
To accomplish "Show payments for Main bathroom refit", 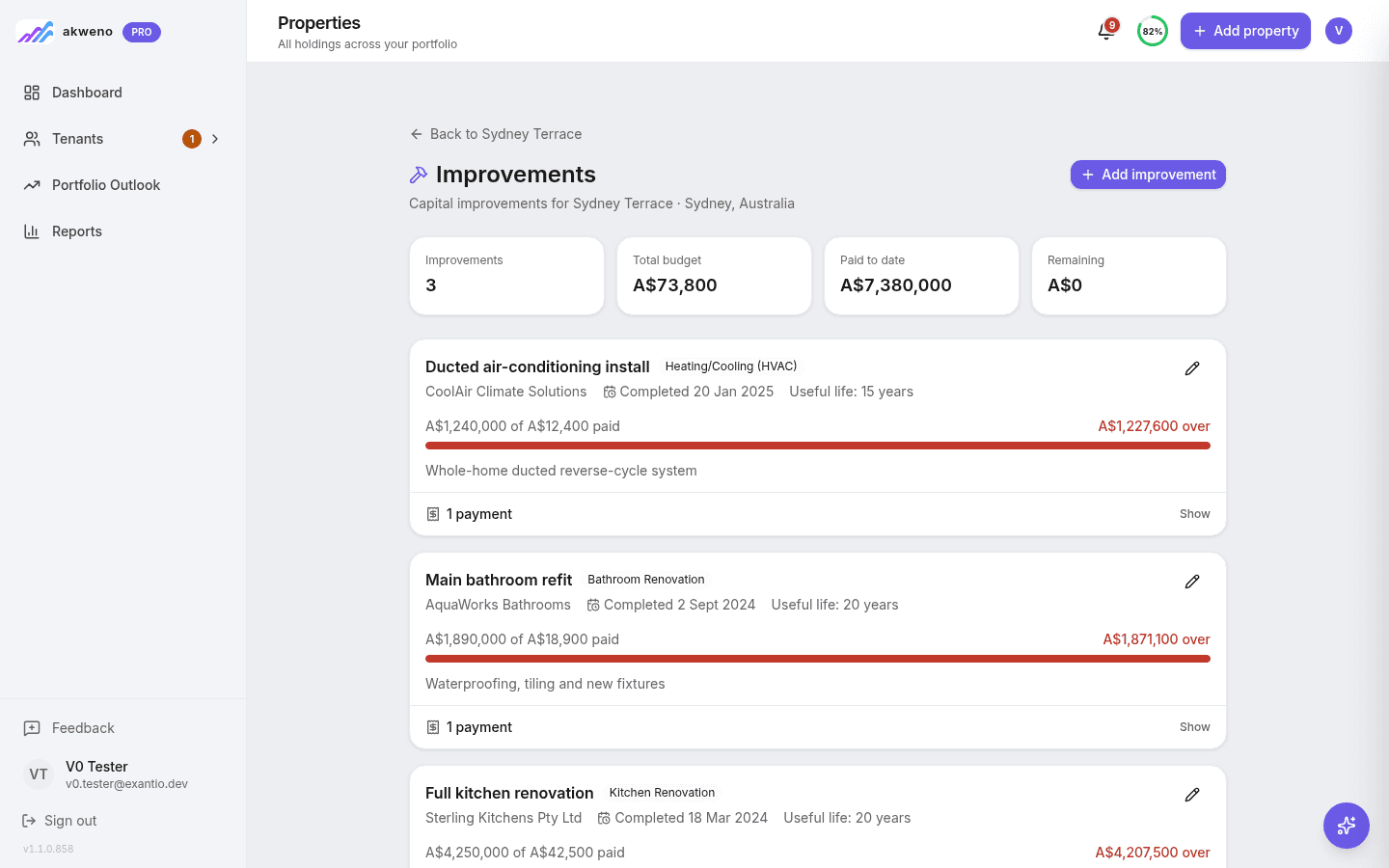I will [1194, 727].
